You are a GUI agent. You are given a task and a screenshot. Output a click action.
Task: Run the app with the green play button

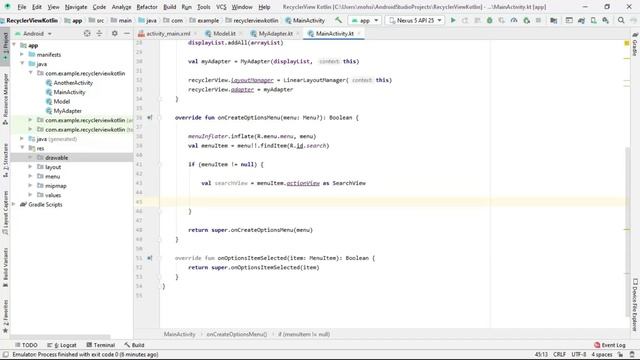(453, 20)
